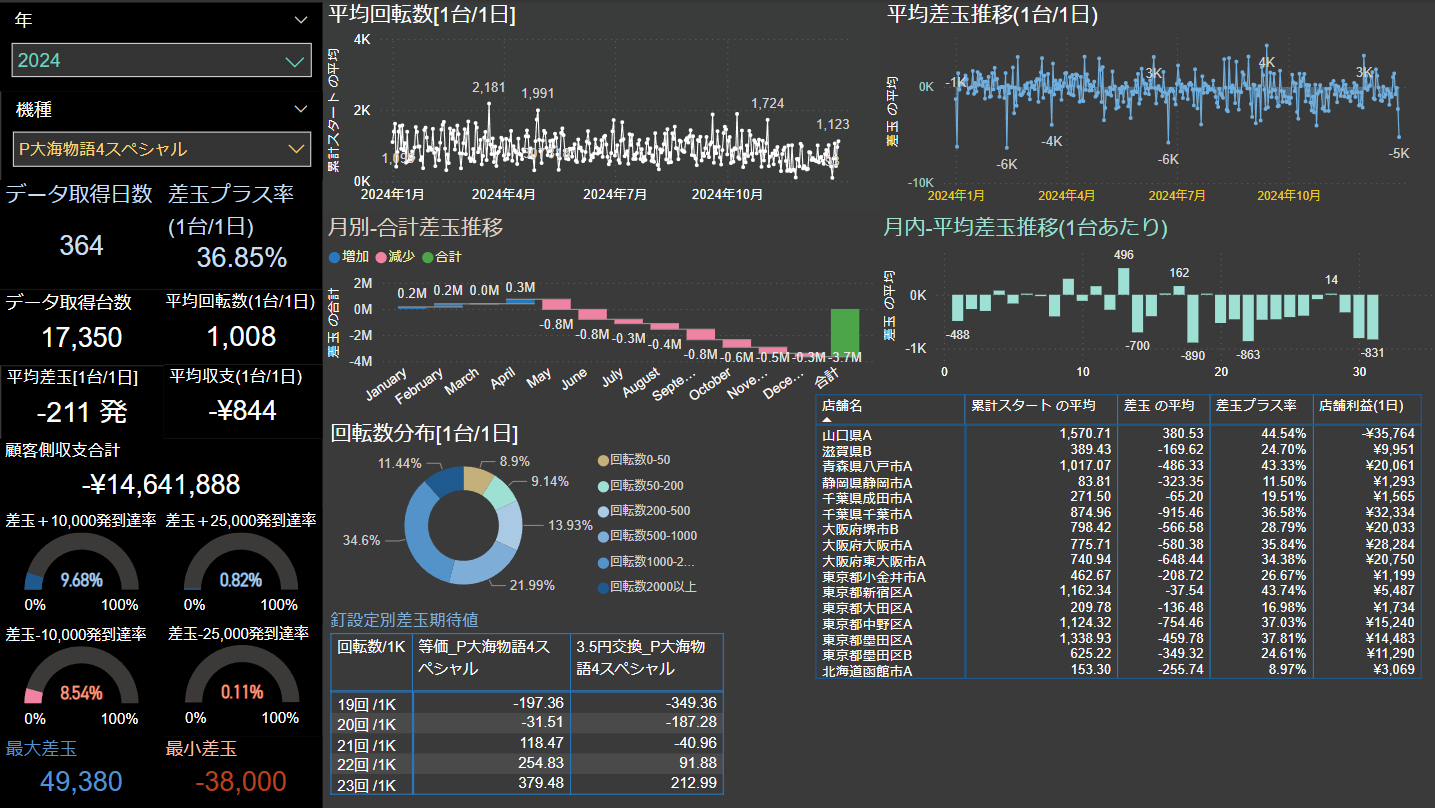Viewport: 1435px width, 808px height.
Task: Click the green 合計 legend marker
Action: [427, 257]
